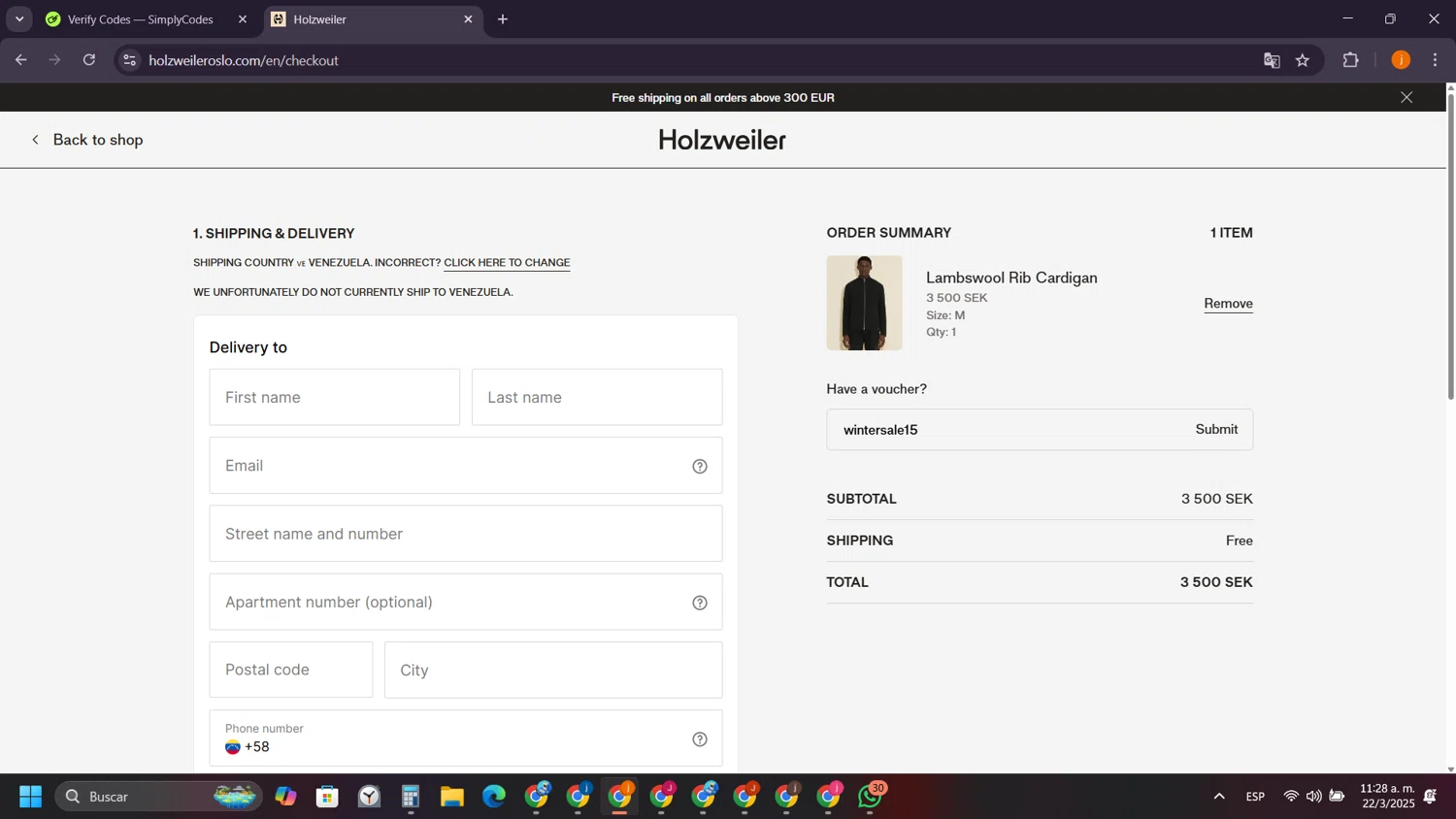Viewport: 1456px width, 819px height.
Task: Open the tab search dropdown arrow
Action: (x=19, y=19)
